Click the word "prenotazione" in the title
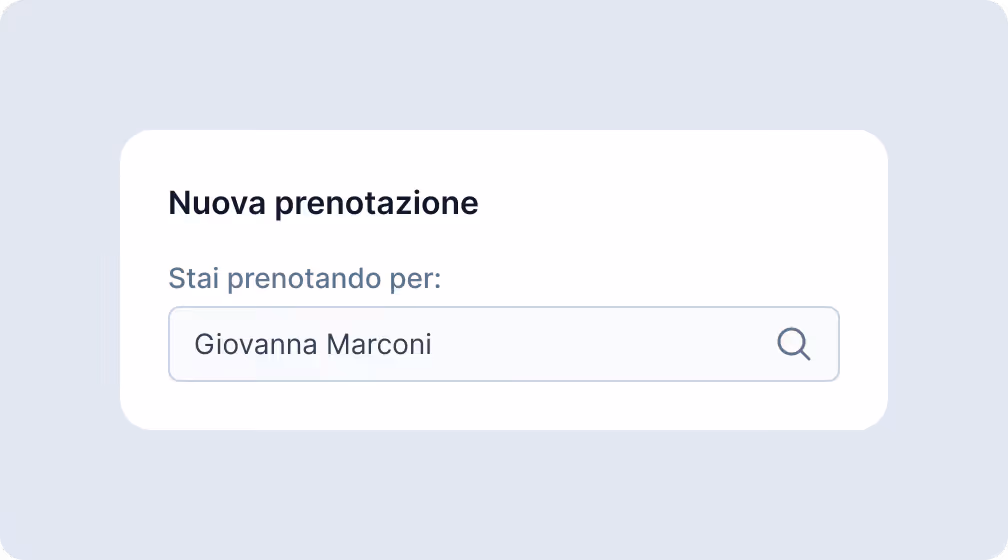Screen dimensions: 1008x560 [x=376, y=204]
